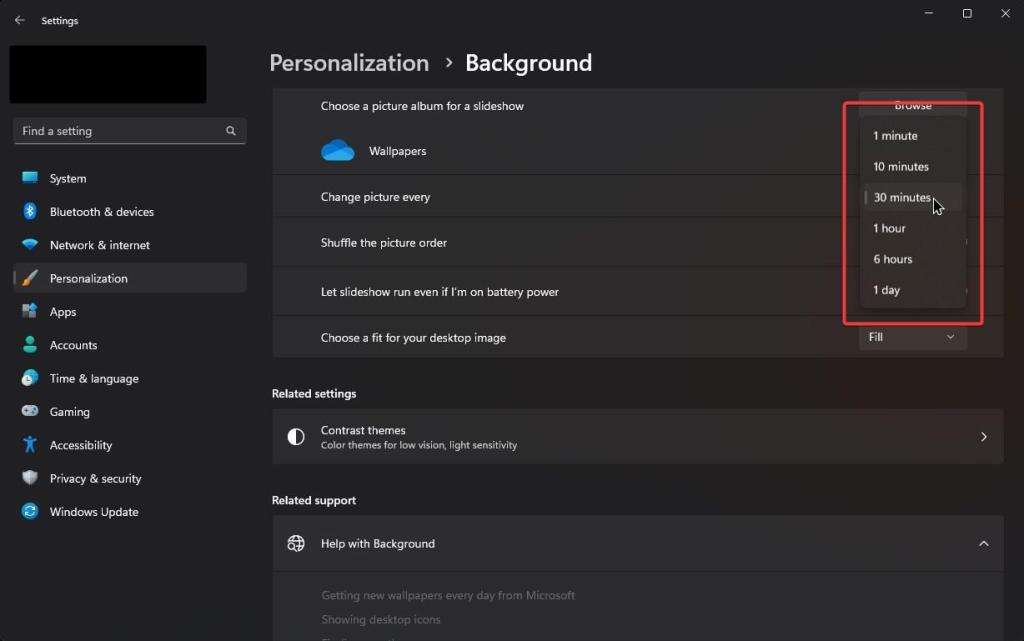Screen dimensions: 1024x641
Task: Open Privacy & security settings
Action: [129, 478]
